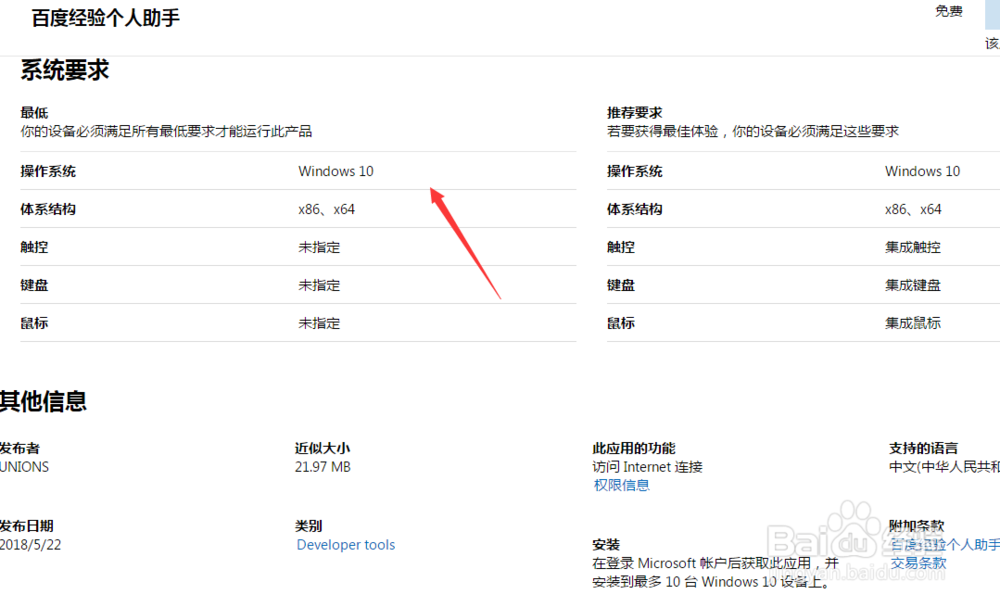1000x607 pixels.
Task: Click the 最低 requirements heading
Action: point(34,113)
